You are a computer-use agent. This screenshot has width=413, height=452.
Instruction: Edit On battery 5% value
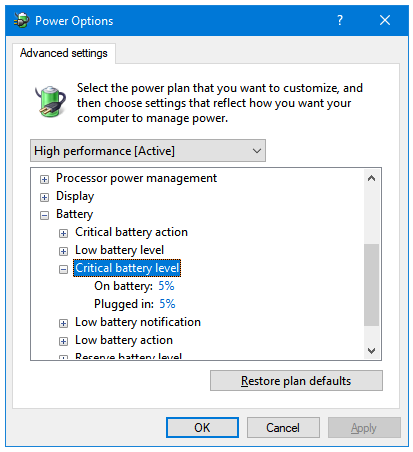point(166,286)
